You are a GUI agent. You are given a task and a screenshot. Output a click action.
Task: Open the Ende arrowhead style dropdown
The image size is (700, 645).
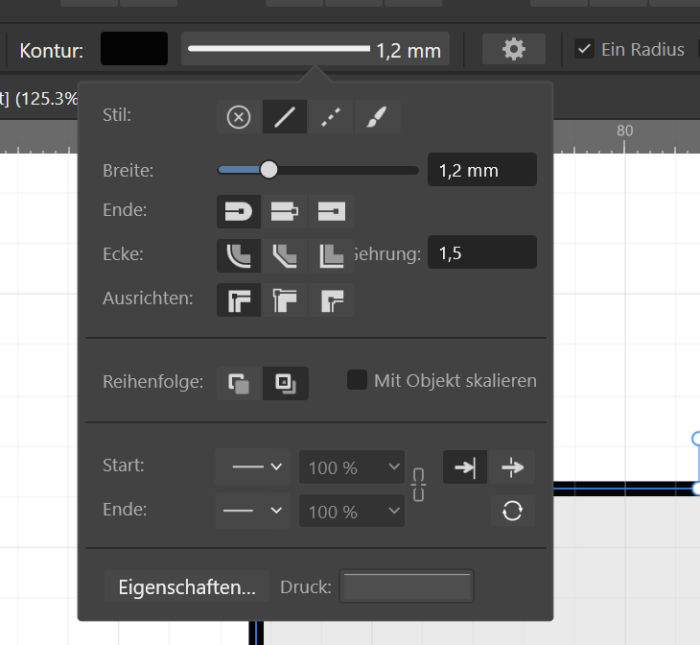pyautogui.click(x=253, y=511)
